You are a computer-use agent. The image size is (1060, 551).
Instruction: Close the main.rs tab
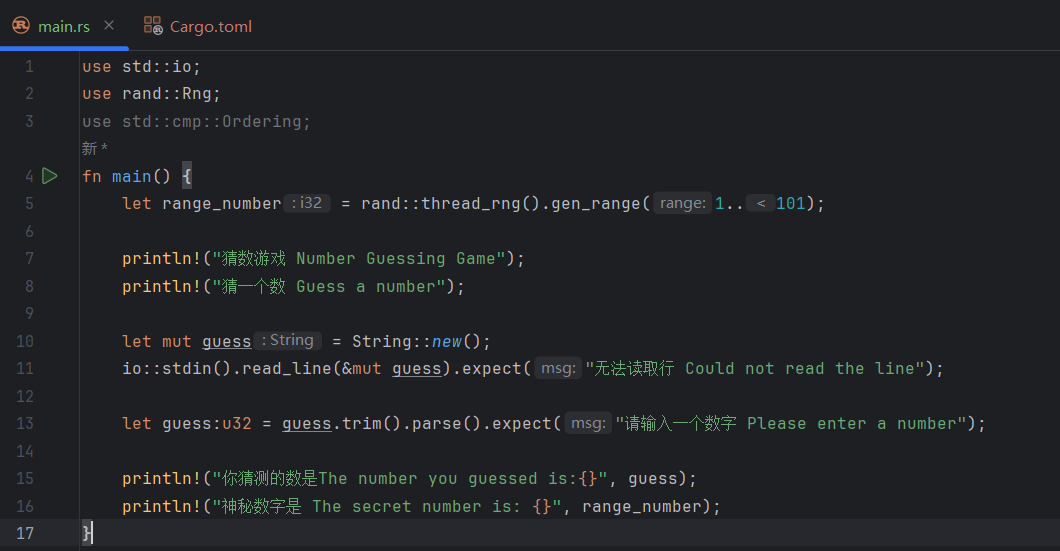(109, 26)
